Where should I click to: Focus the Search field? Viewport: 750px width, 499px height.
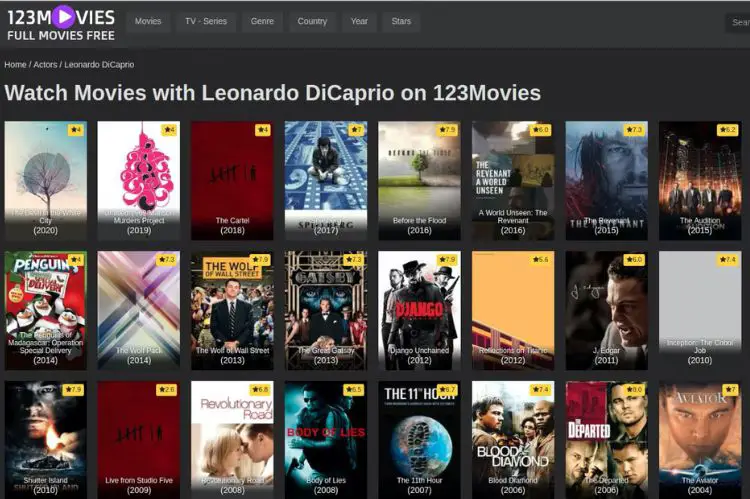(738, 22)
